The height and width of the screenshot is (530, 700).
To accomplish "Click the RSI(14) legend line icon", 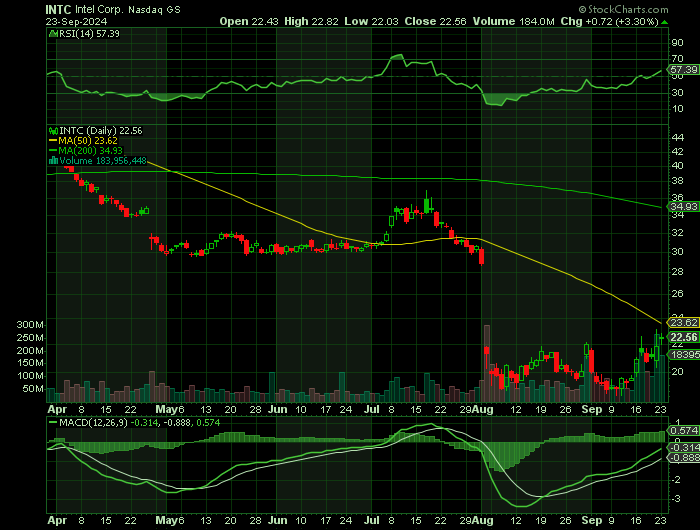I will [53, 33].
